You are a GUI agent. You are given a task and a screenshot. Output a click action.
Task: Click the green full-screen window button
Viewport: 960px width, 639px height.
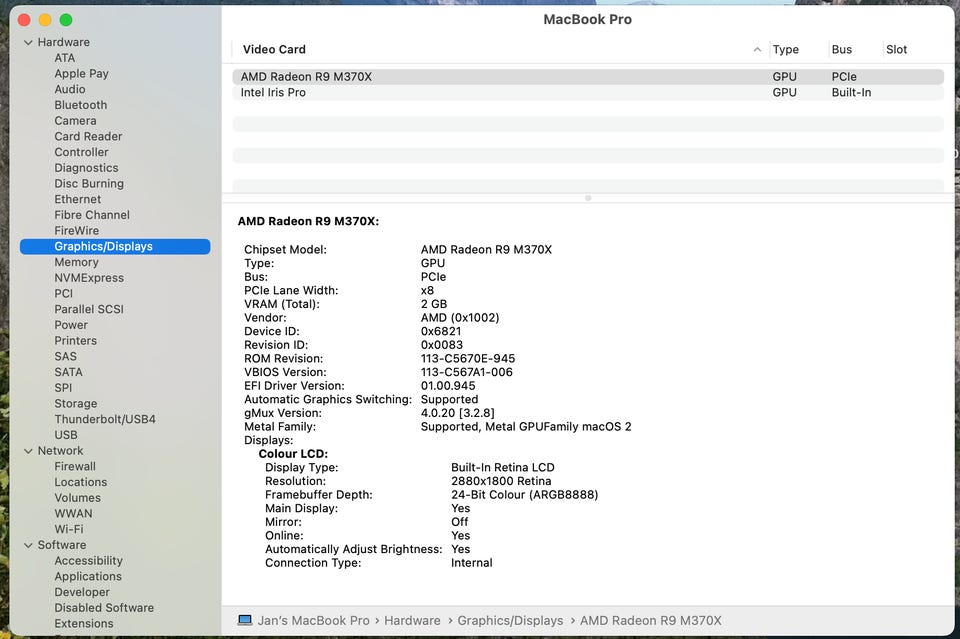(66, 20)
